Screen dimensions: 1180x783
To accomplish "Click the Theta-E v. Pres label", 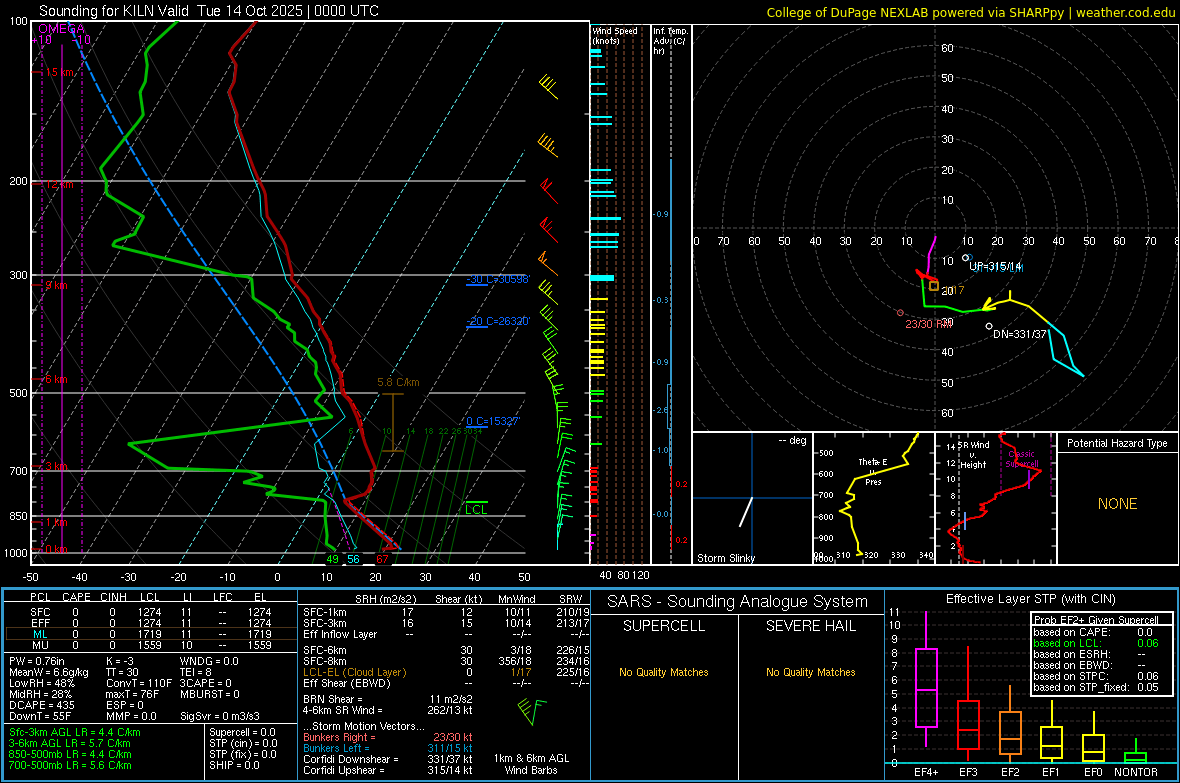I will click(873, 471).
